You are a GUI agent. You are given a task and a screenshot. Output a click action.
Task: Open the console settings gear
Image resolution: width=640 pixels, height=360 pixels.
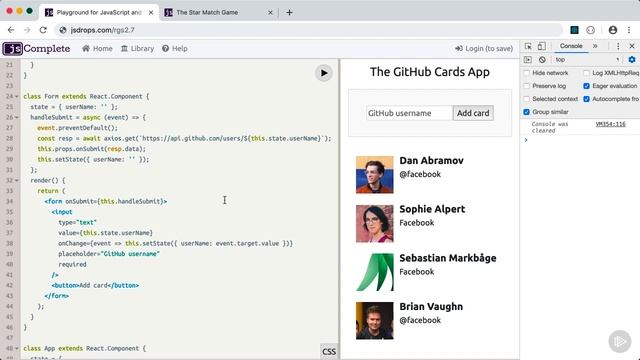pos(632,60)
